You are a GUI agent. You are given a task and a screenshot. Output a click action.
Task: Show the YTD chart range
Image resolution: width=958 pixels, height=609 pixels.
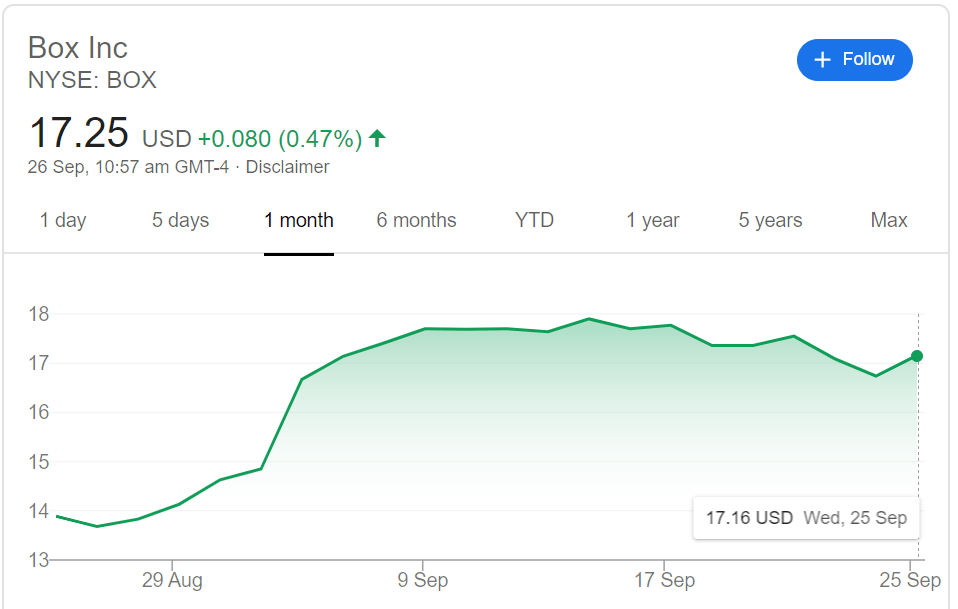coord(534,220)
